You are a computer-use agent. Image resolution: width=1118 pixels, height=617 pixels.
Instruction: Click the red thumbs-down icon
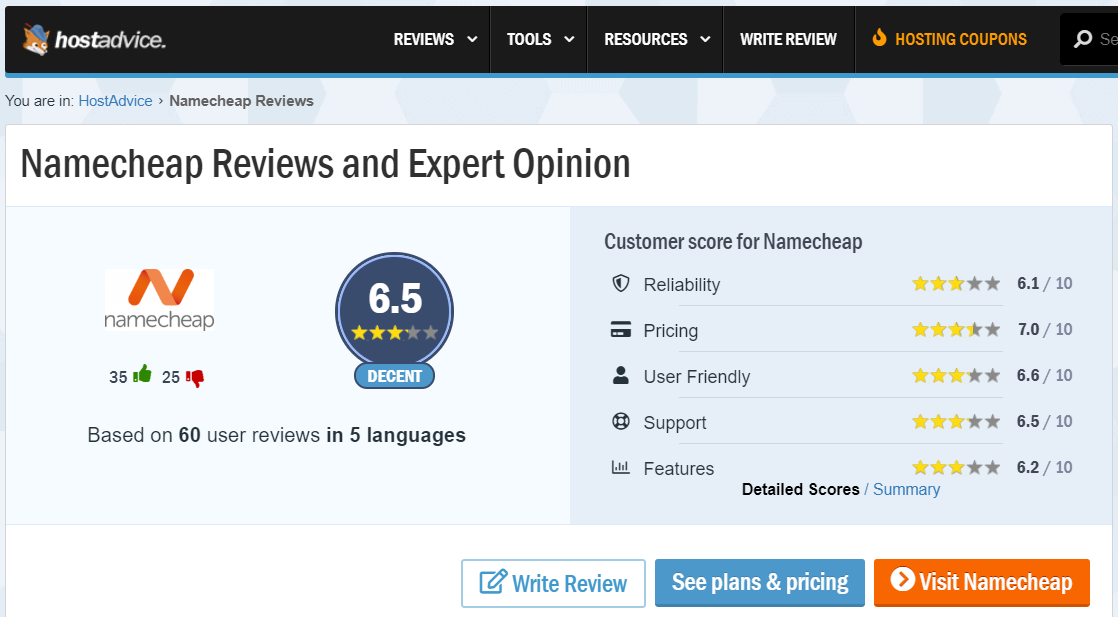pyautogui.click(x=195, y=377)
